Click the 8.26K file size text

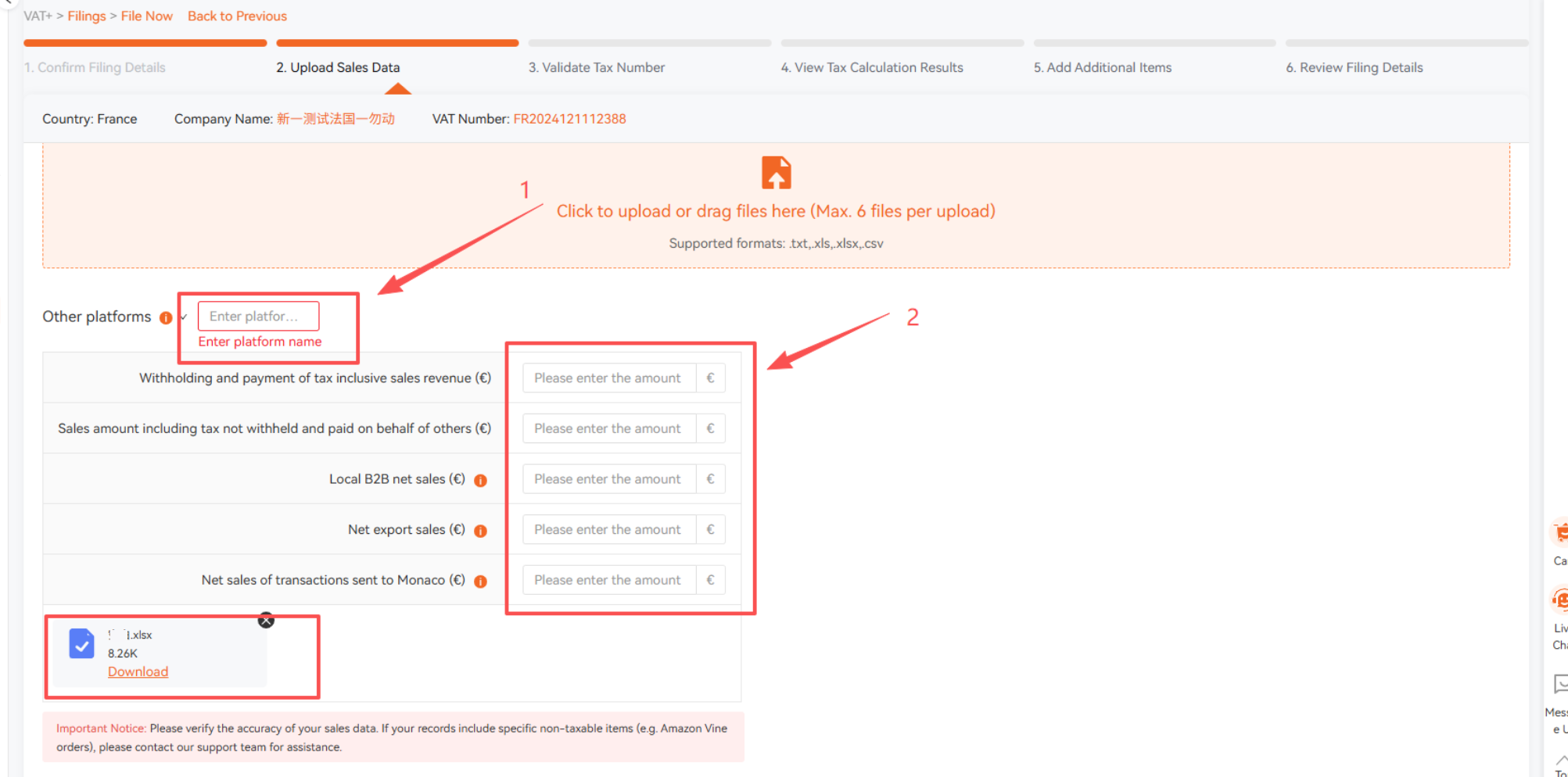pos(123,653)
